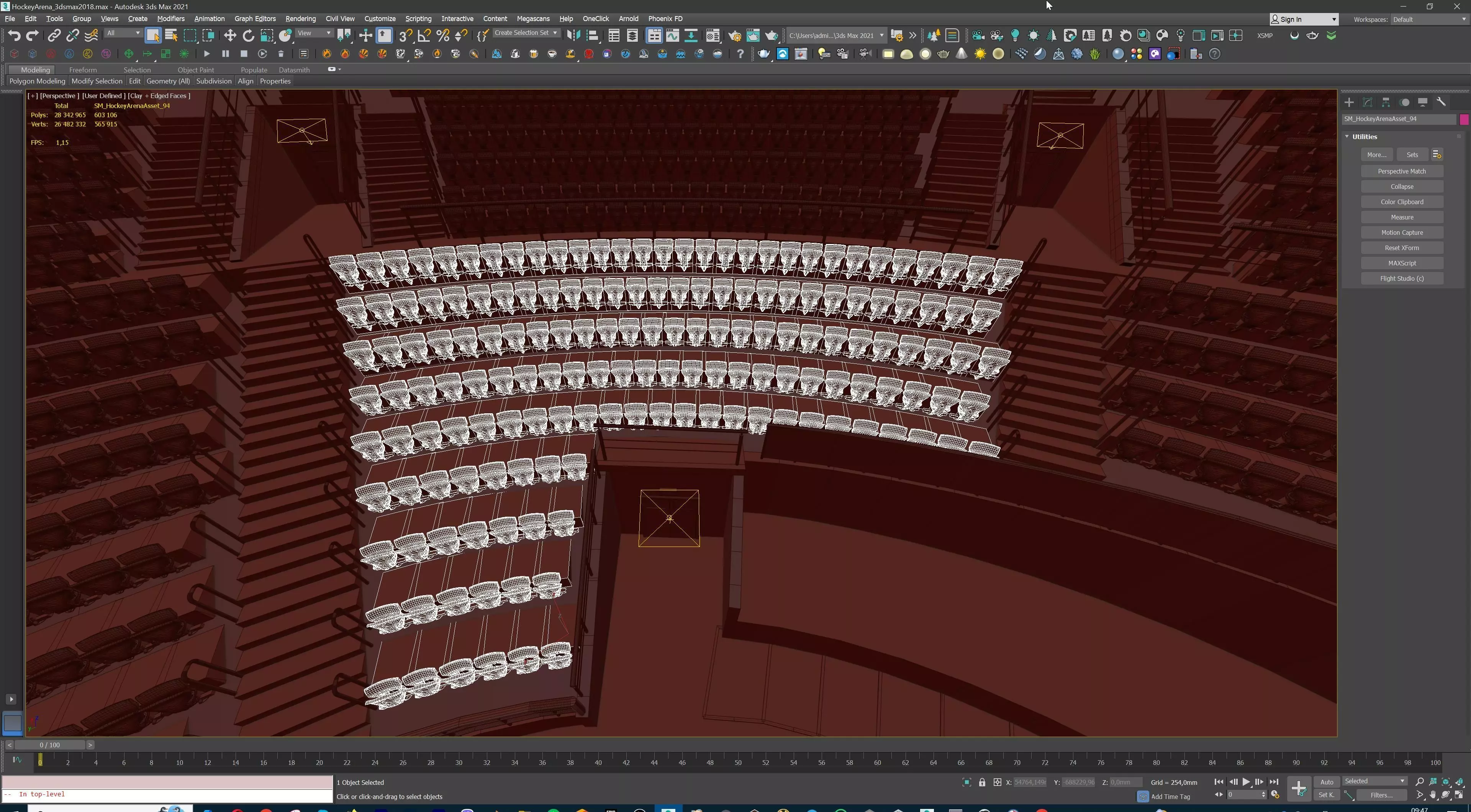This screenshot has height=812, width=1471.
Task: Select the Select and Link tool
Action: (54, 35)
